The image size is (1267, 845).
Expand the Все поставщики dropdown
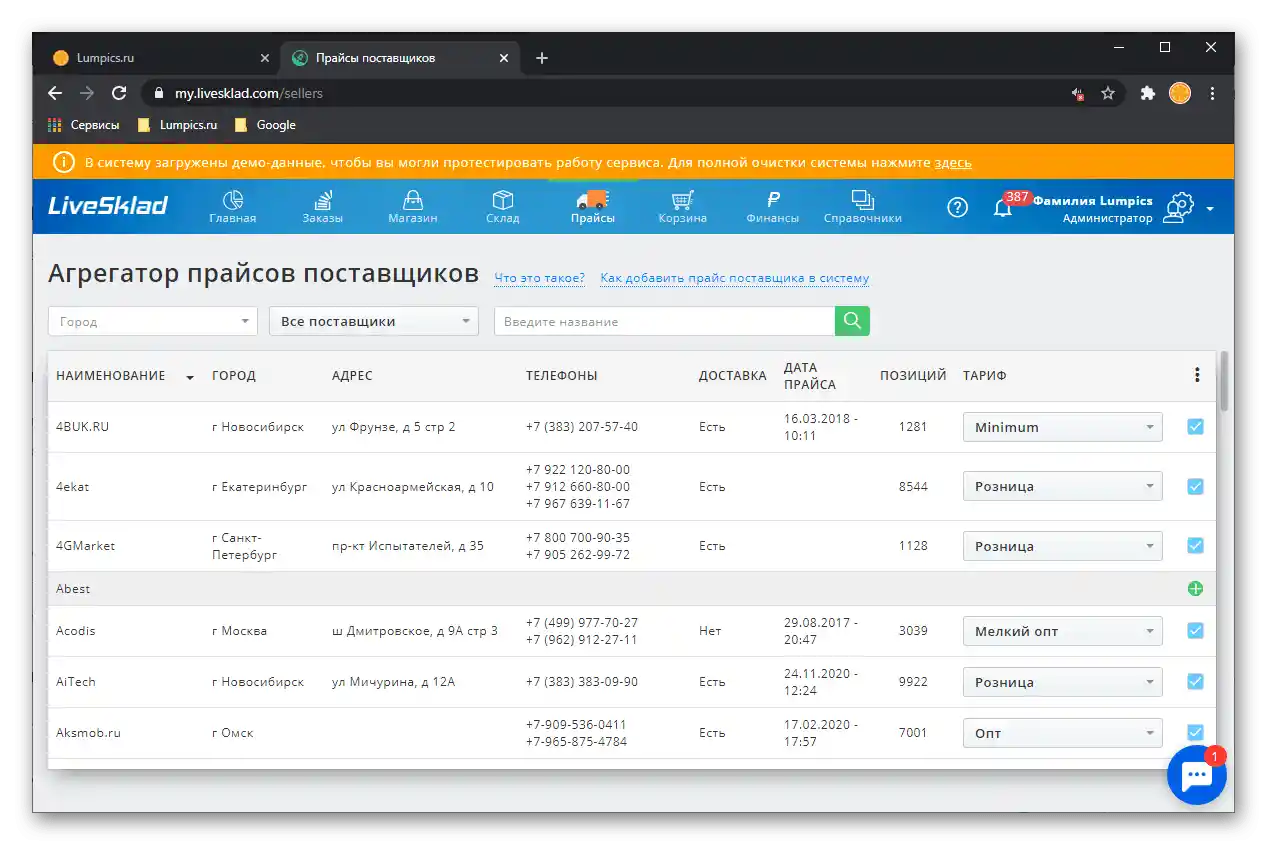click(x=373, y=321)
